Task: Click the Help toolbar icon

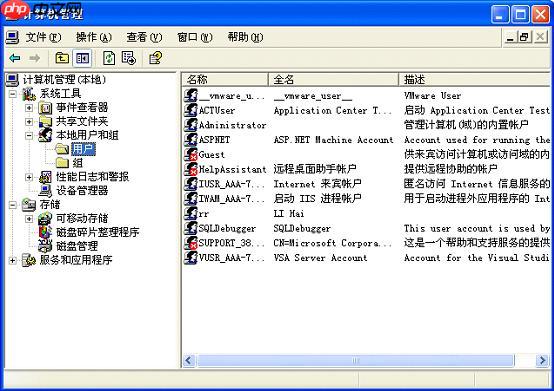Action: 155,58
